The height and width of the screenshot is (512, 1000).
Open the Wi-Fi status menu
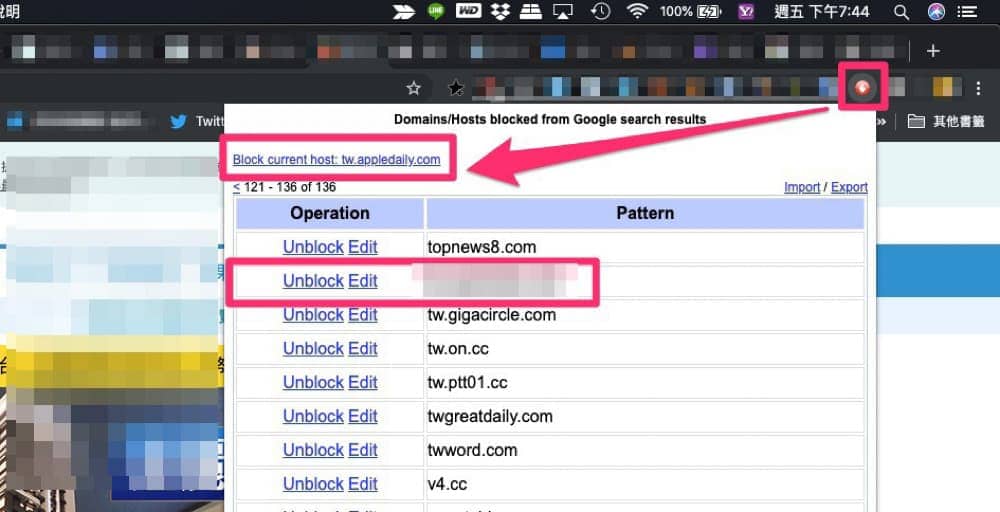coord(636,11)
